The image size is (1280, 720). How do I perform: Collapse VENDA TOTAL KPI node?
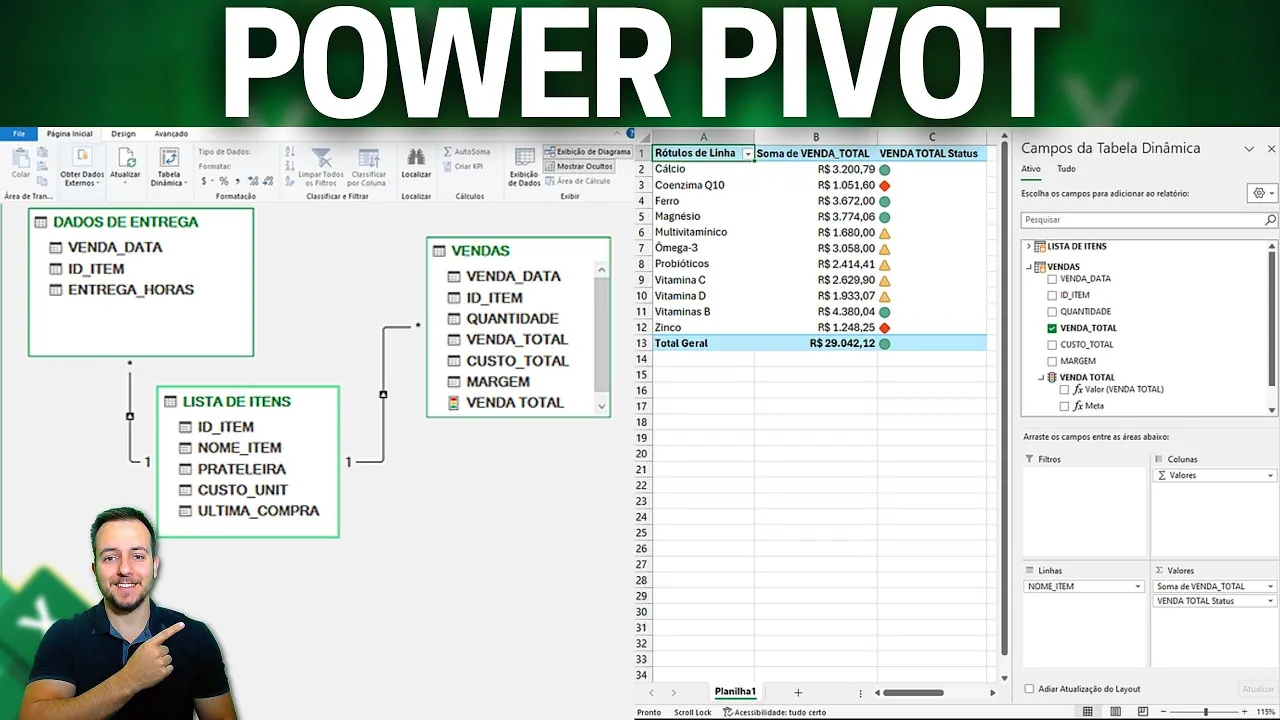point(1040,377)
